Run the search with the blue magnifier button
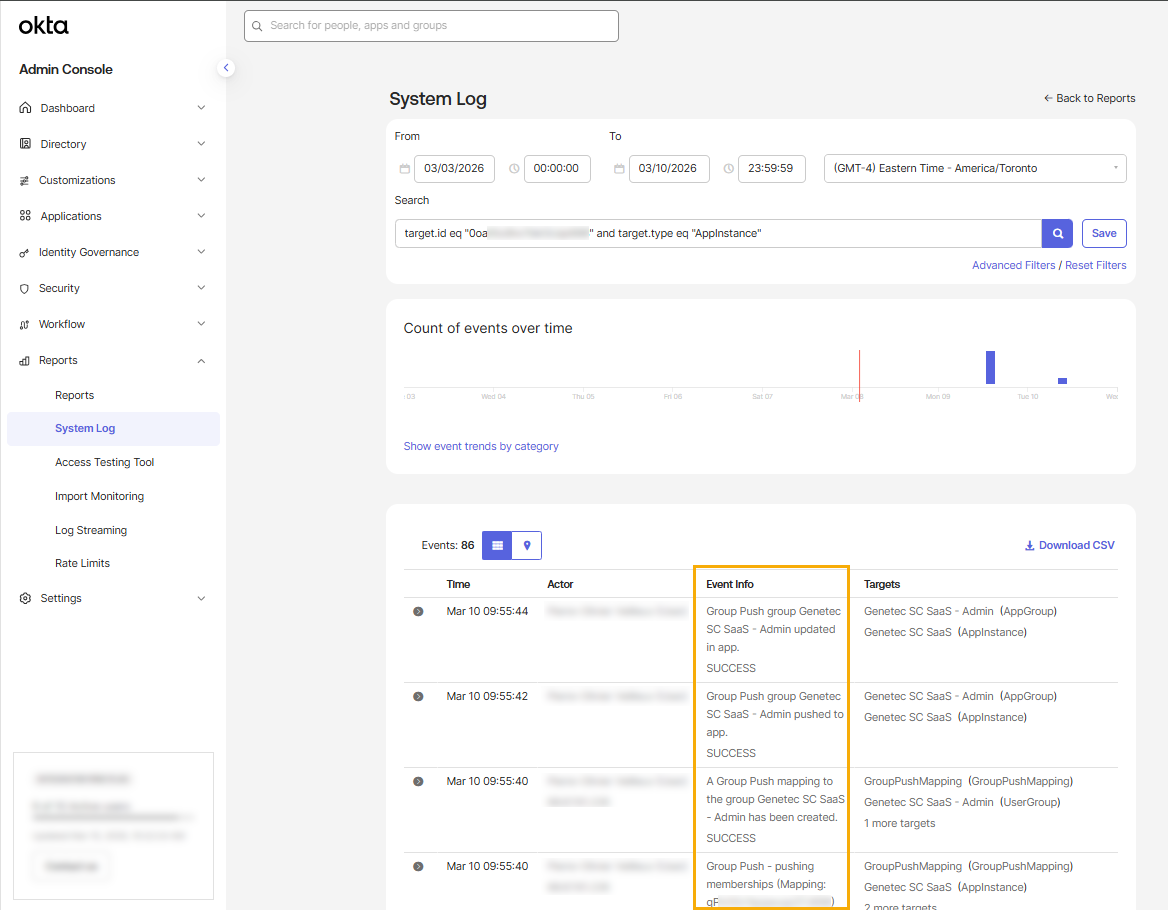 point(1057,233)
